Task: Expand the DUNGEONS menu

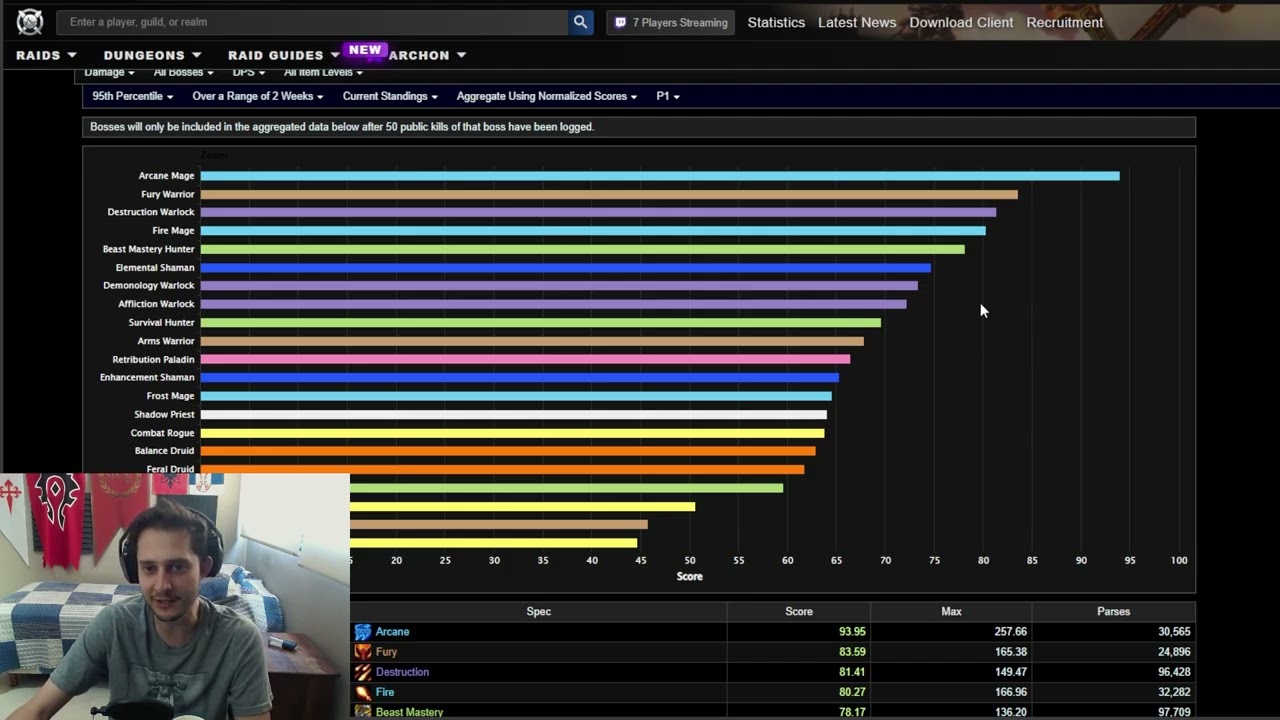Action: coord(152,55)
